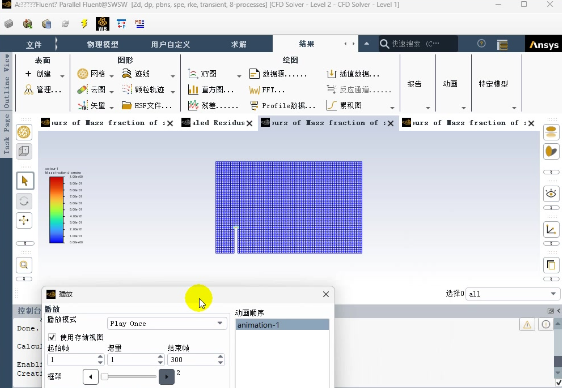Click the end frame field showing 300
The height and width of the screenshot is (388, 562).
coord(196,359)
